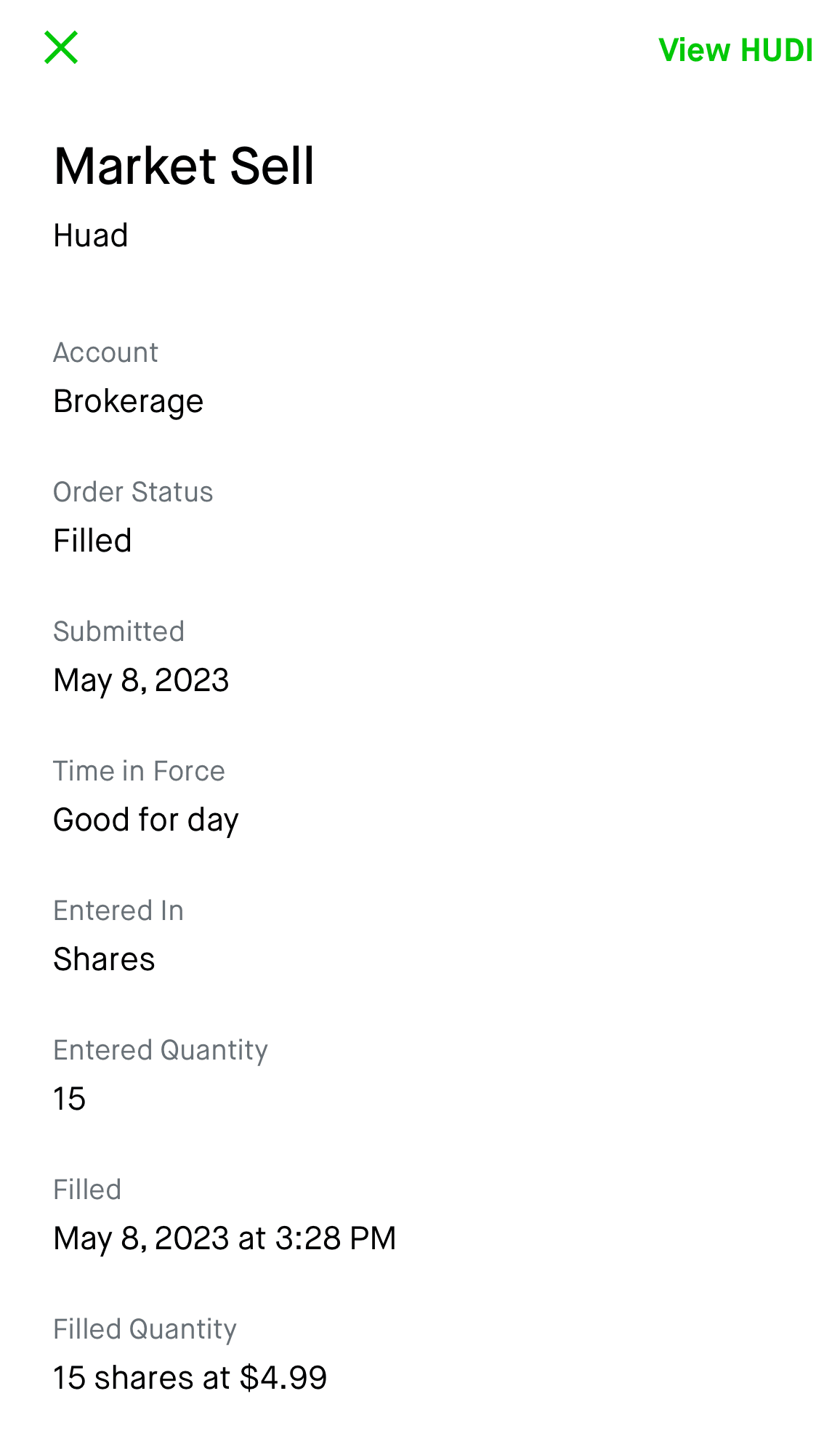Image resolution: width=840 pixels, height=1436 pixels.
Task: Select the 15 shares at $4.99 text
Action: pos(190,1378)
